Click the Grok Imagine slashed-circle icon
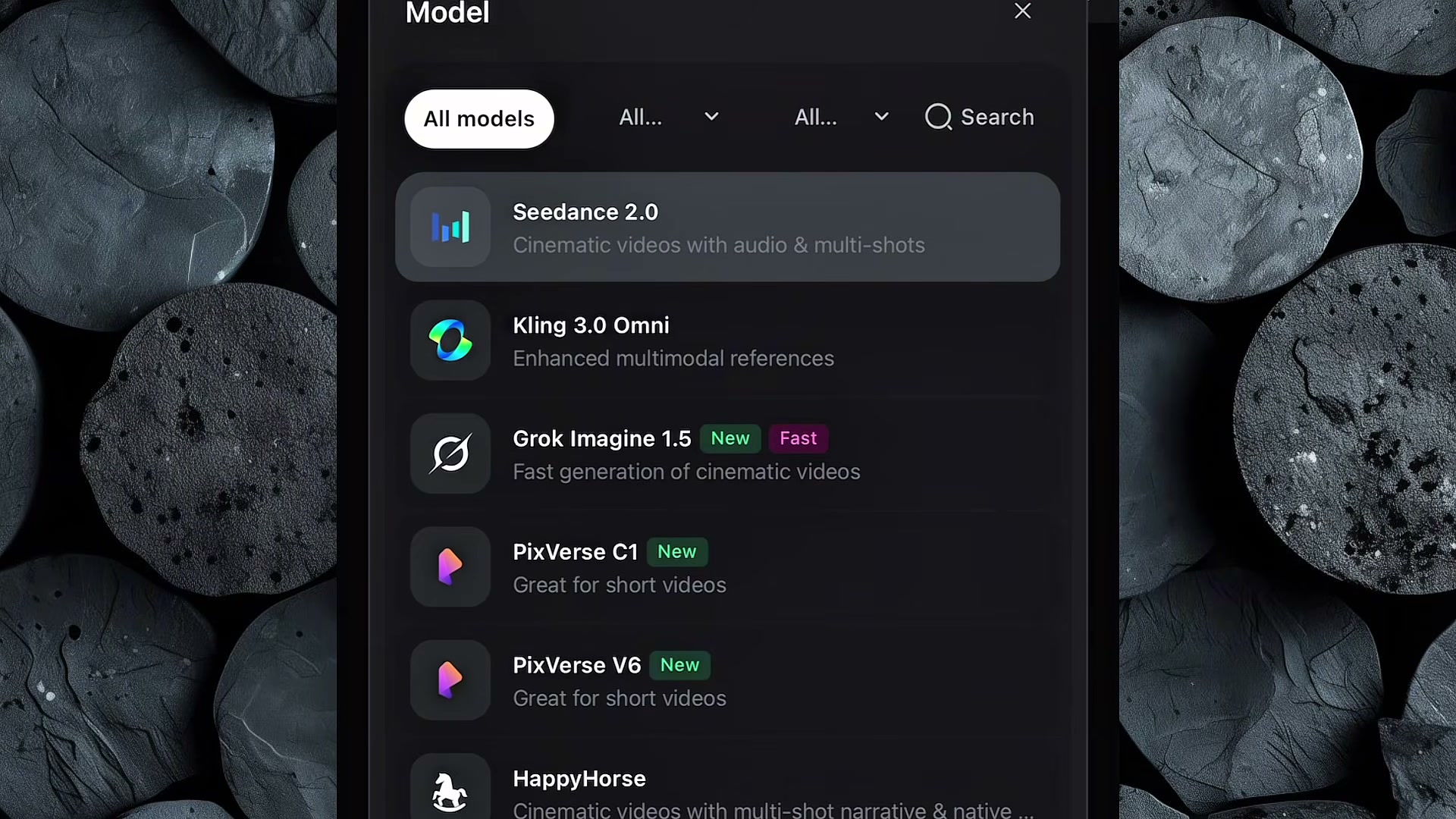This screenshot has width=1456, height=819. (x=450, y=453)
